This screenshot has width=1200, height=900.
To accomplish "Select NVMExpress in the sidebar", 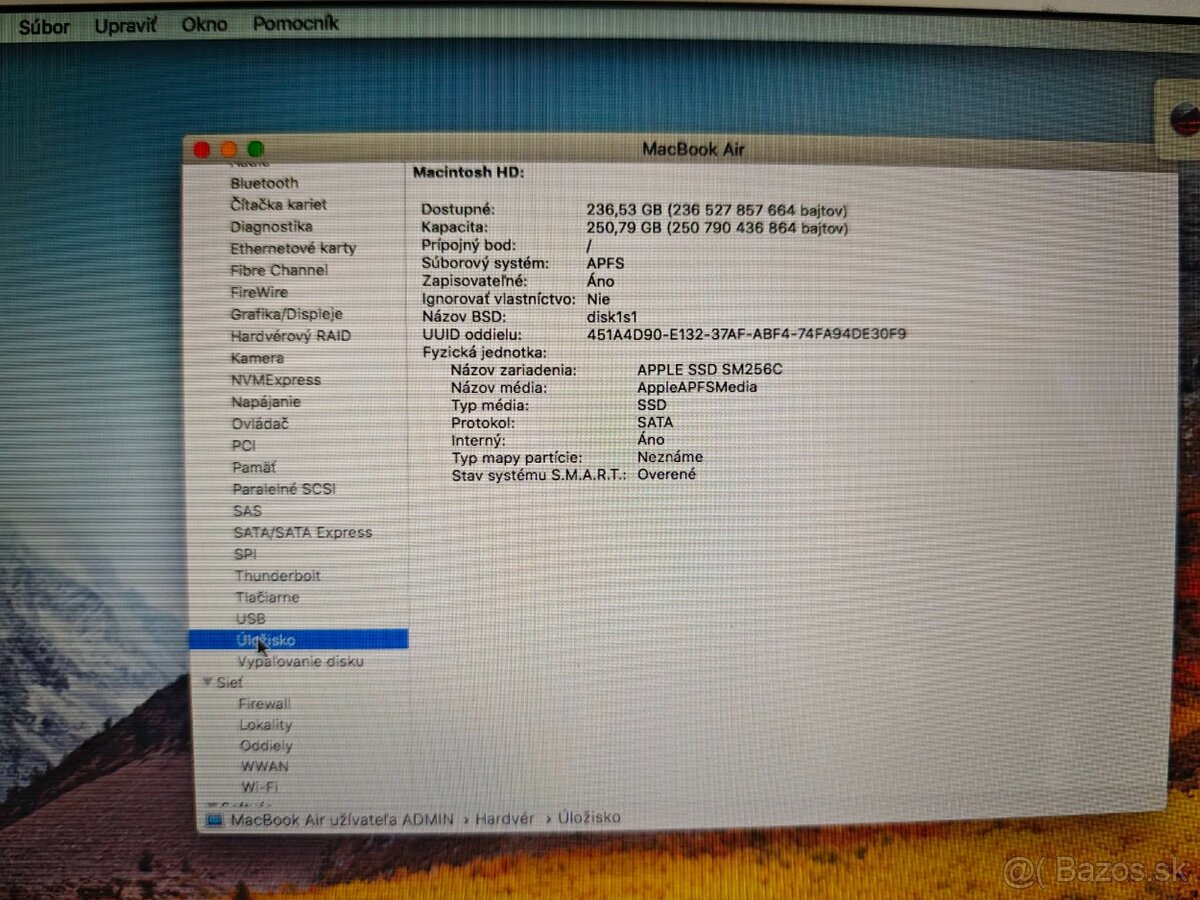I will click(276, 380).
